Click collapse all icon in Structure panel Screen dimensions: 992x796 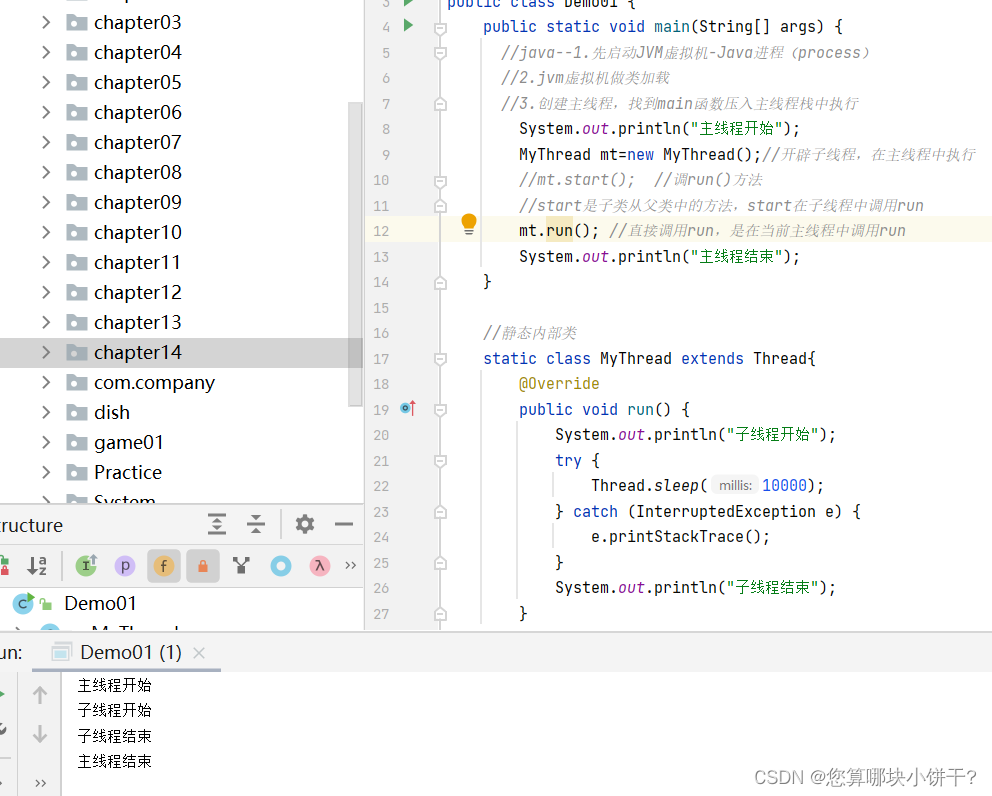255,524
